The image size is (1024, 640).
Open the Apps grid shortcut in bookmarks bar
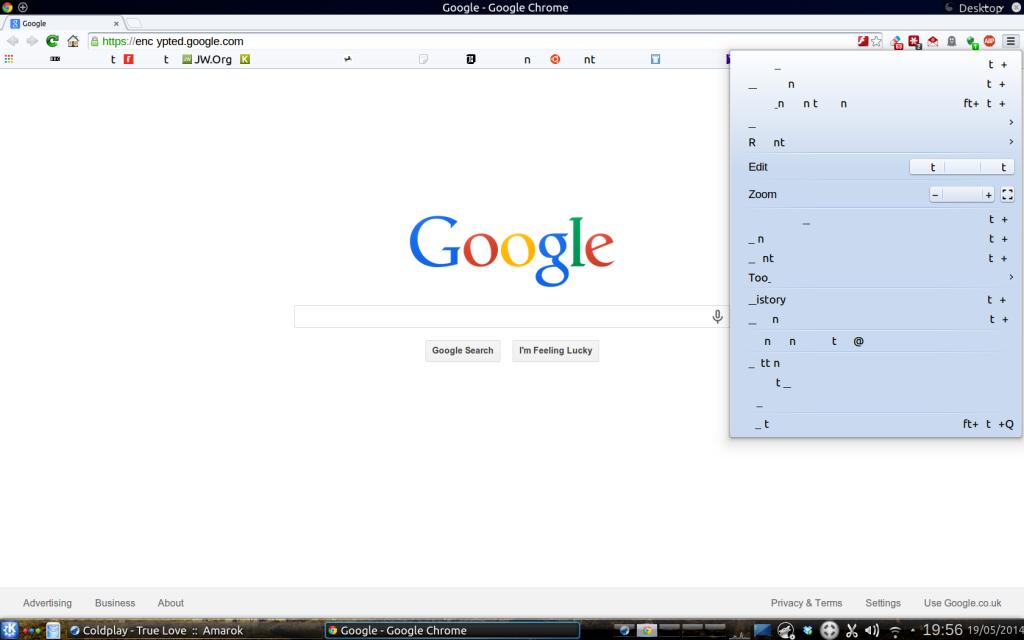pyautogui.click(x=9, y=59)
